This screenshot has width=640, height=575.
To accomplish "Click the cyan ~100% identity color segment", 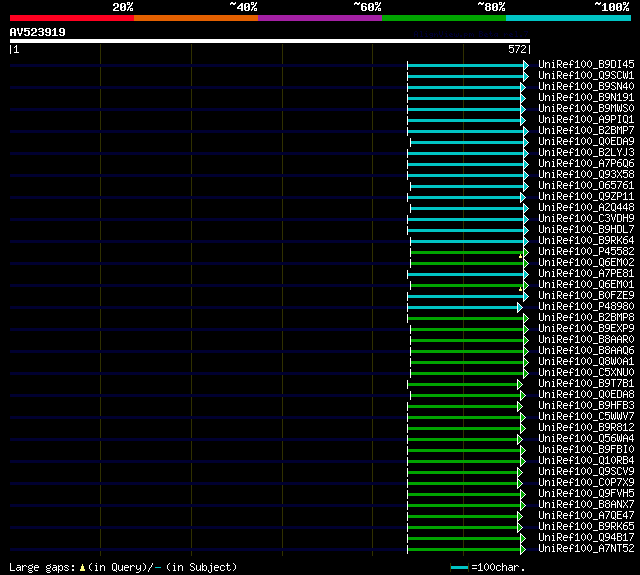I will [568, 18].
